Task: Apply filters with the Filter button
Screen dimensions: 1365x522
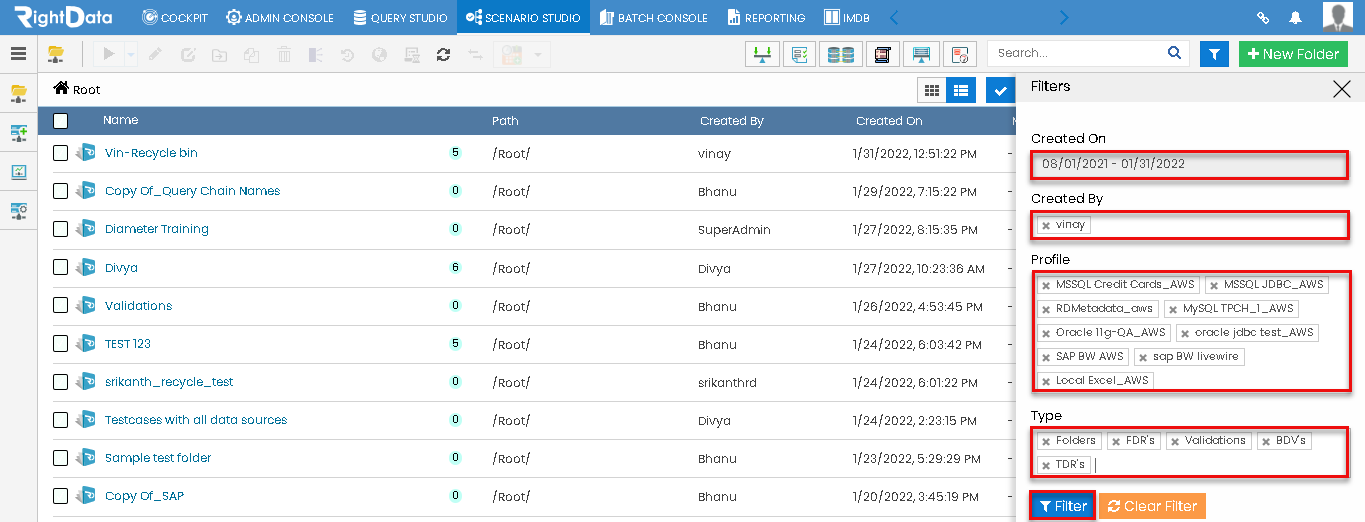Action: point(1062,506)
